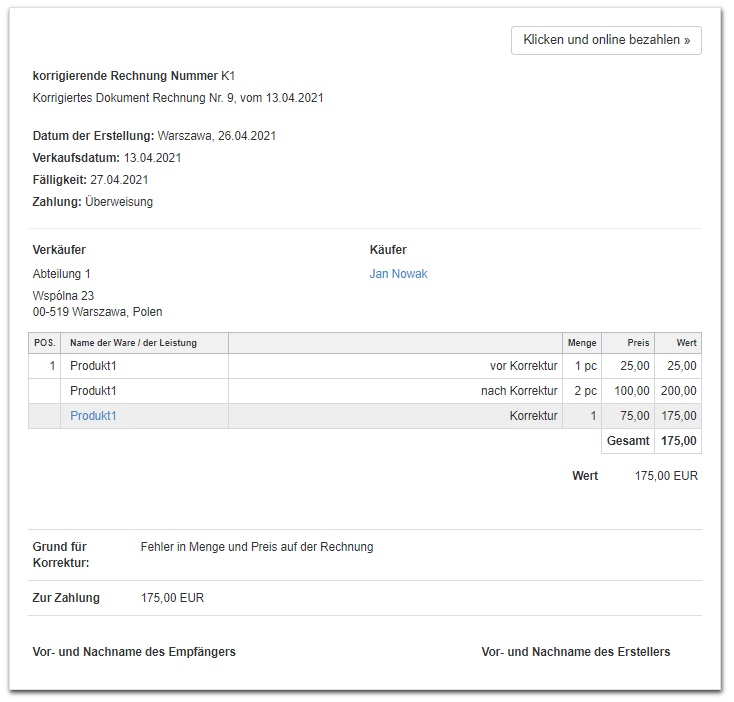734x702 pixels.
Task: Click the "vor Korrektur" table cell
Action: (517, 366)
